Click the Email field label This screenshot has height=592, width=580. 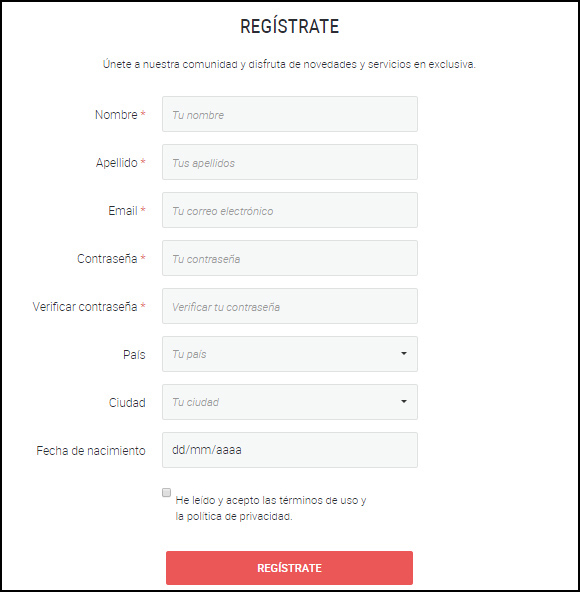pos(123,210)
